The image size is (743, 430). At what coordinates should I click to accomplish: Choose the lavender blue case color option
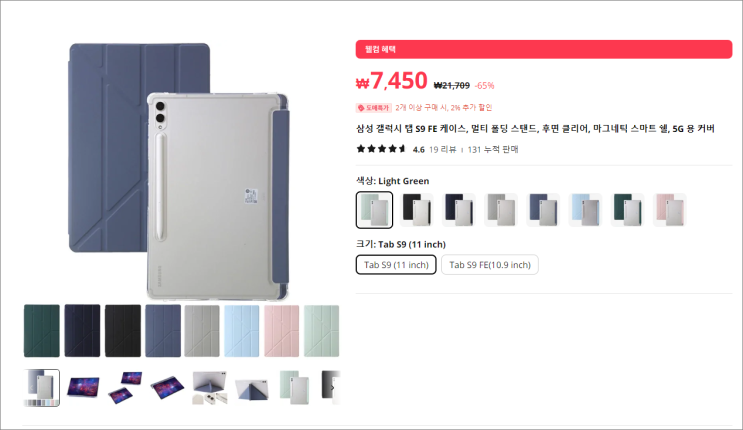pyautogui.click(x=543, y=210)
